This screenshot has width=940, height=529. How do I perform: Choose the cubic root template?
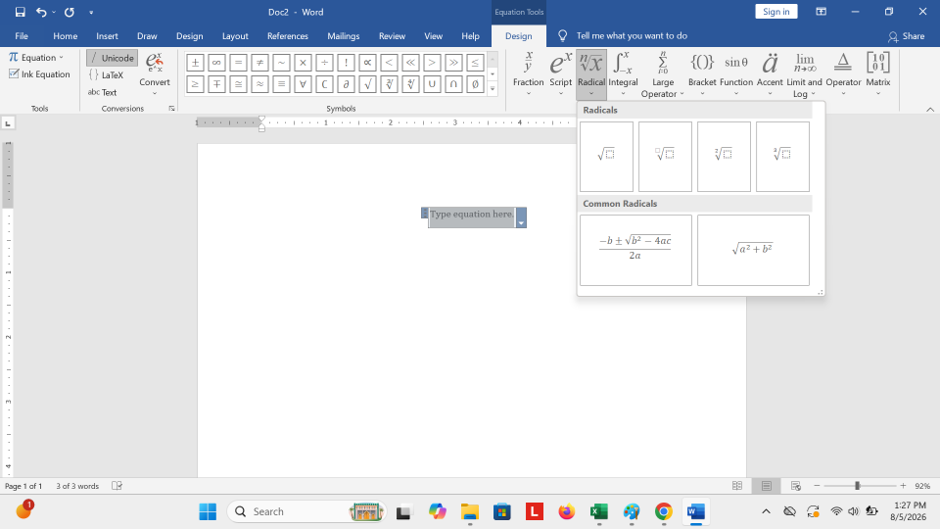782,157
